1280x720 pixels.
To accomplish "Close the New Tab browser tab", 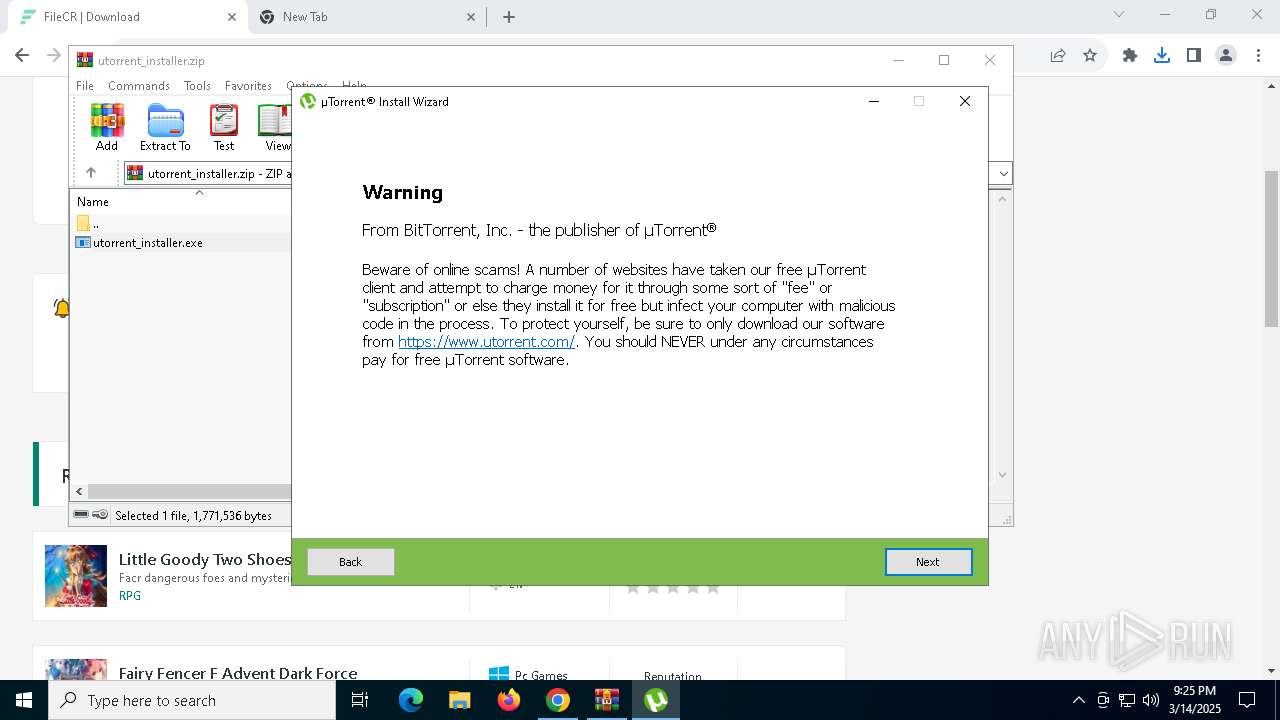I will (x=472, y=17).
